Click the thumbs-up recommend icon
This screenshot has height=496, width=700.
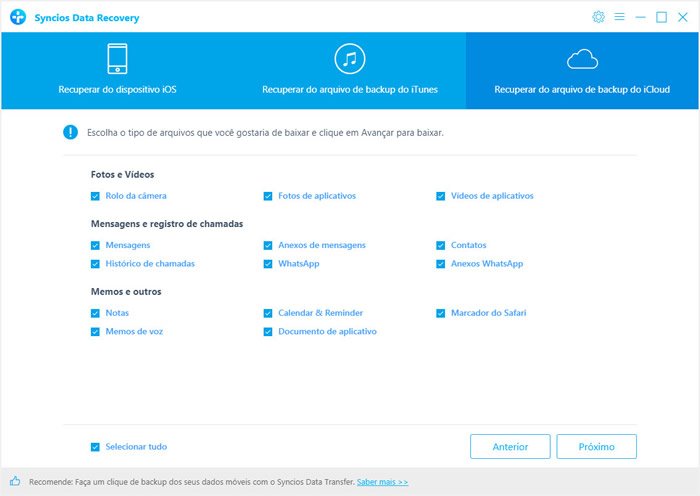[x=15, y=481]
